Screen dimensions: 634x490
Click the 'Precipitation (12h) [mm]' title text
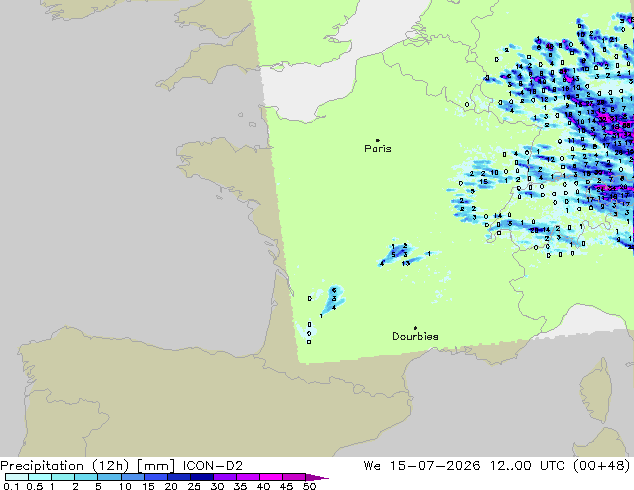tap(87, 466)
